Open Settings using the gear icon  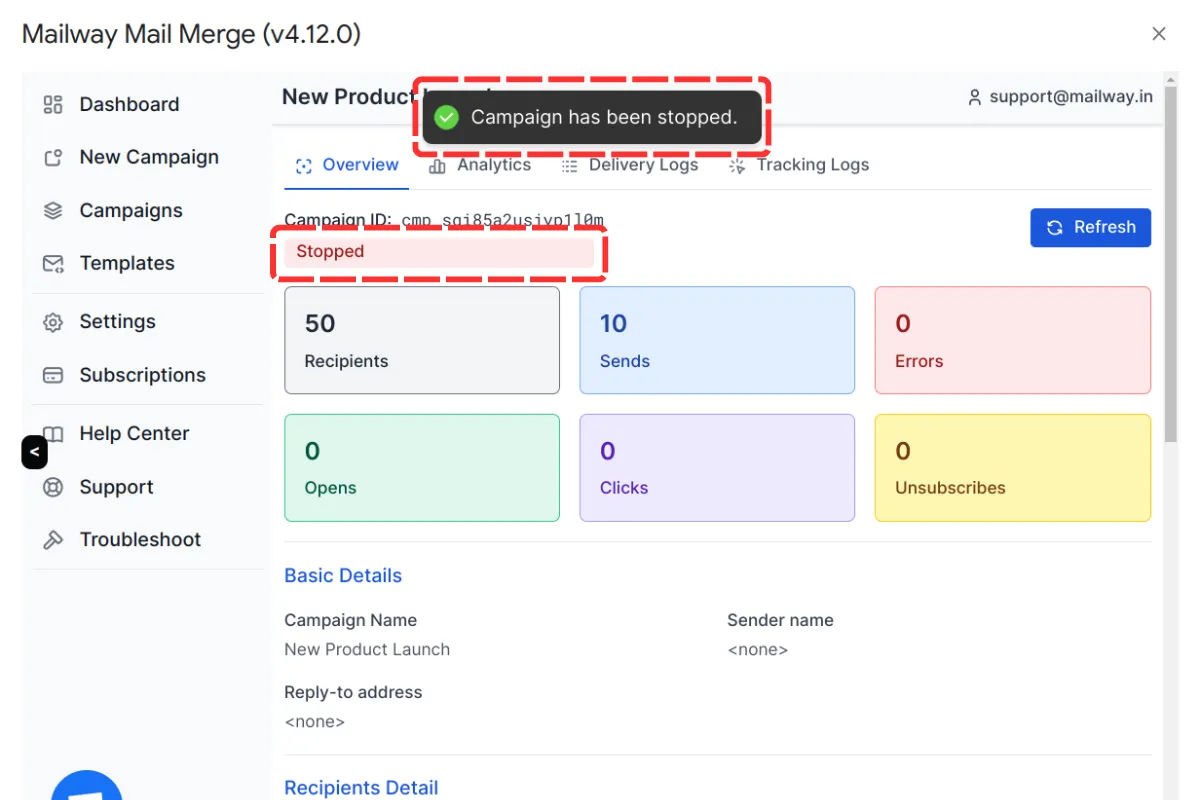click(53, 322)
